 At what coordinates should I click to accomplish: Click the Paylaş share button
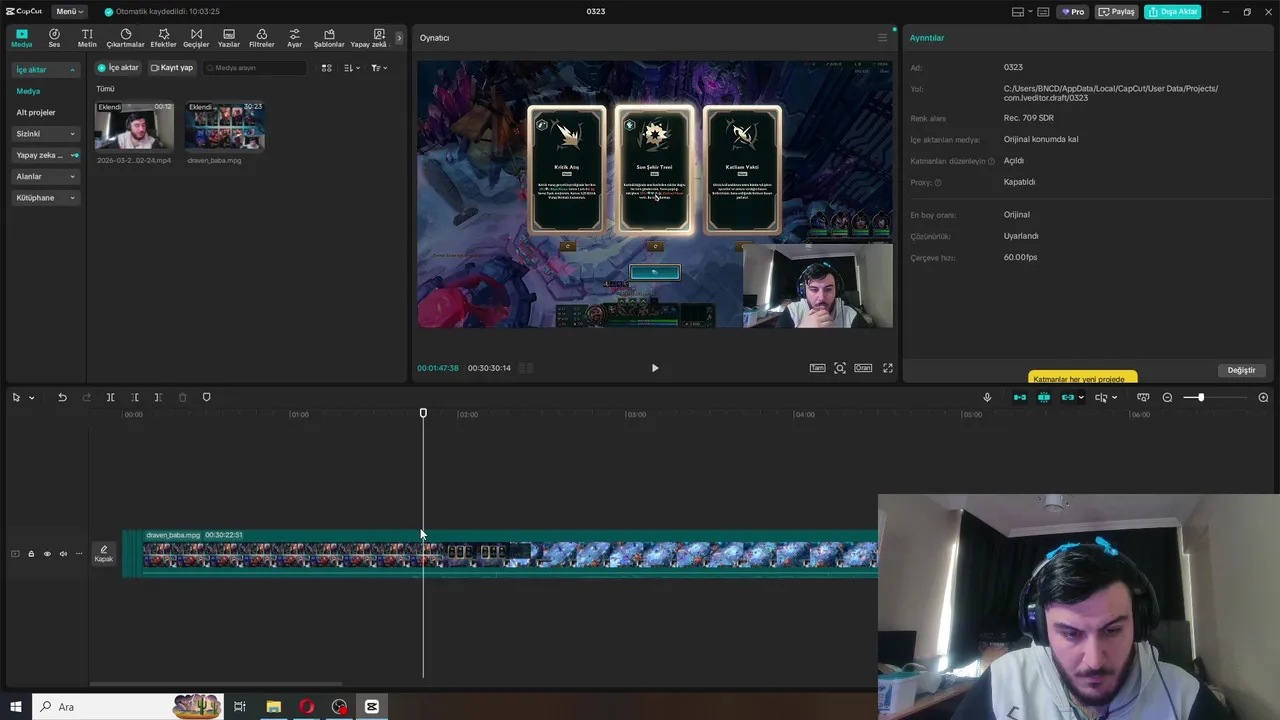(x=1118, y=11)
